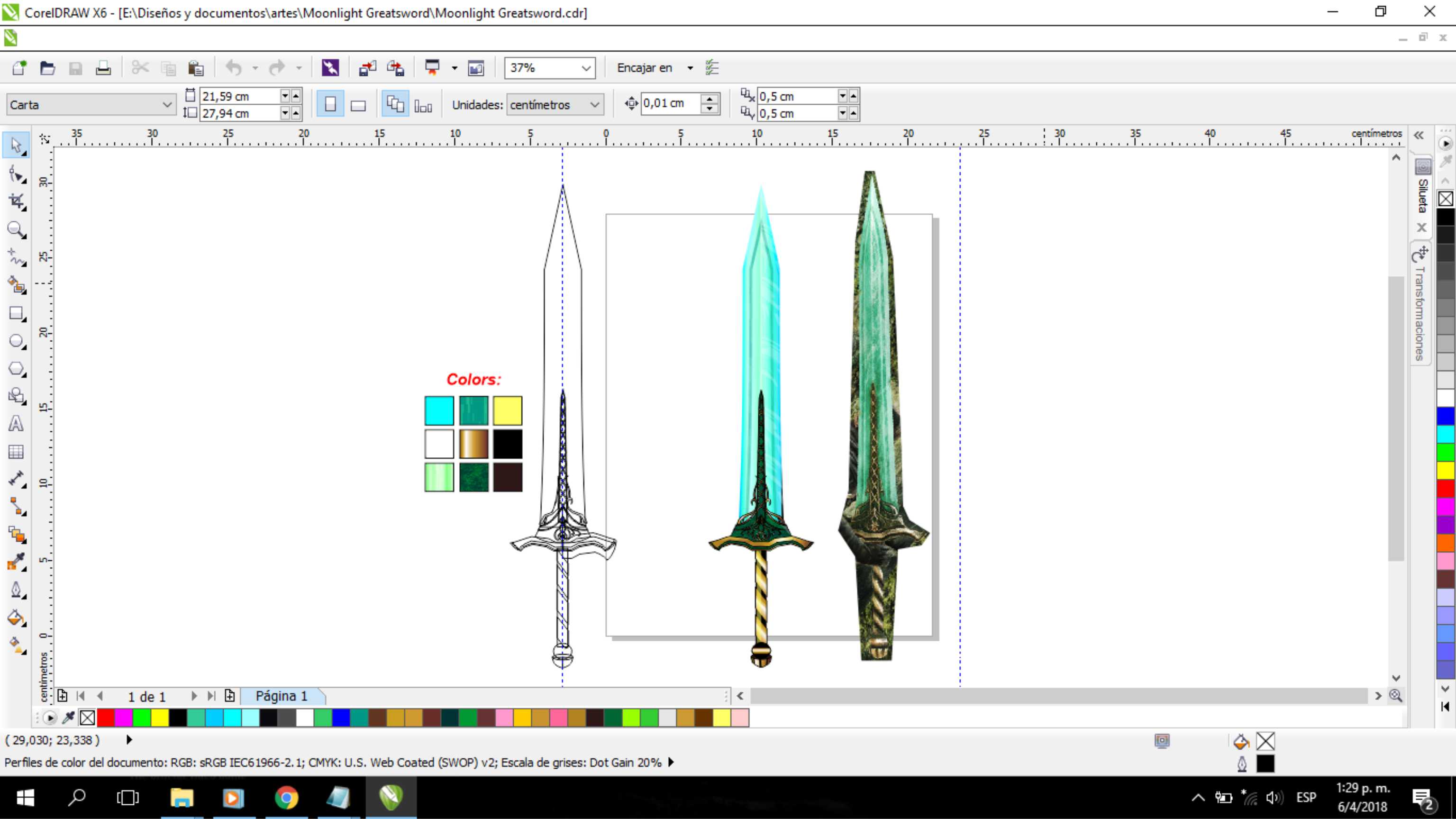Increase nudge distance 0,01 cm stepper
Screen dimensions: 1456x819
(710, 99)
